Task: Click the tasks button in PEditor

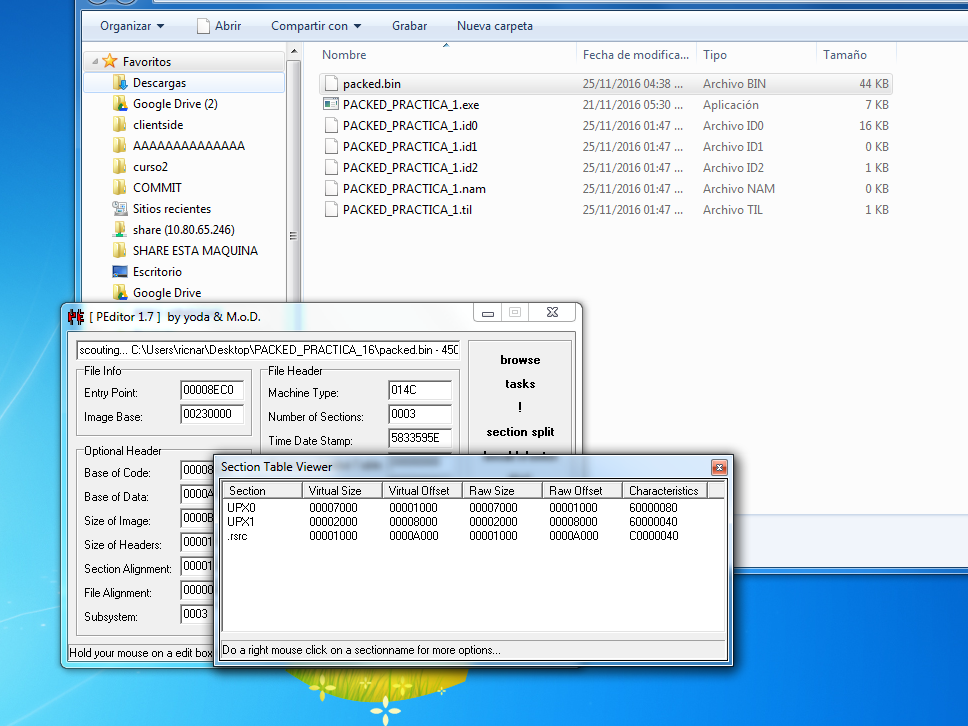Action: [520, 384]
